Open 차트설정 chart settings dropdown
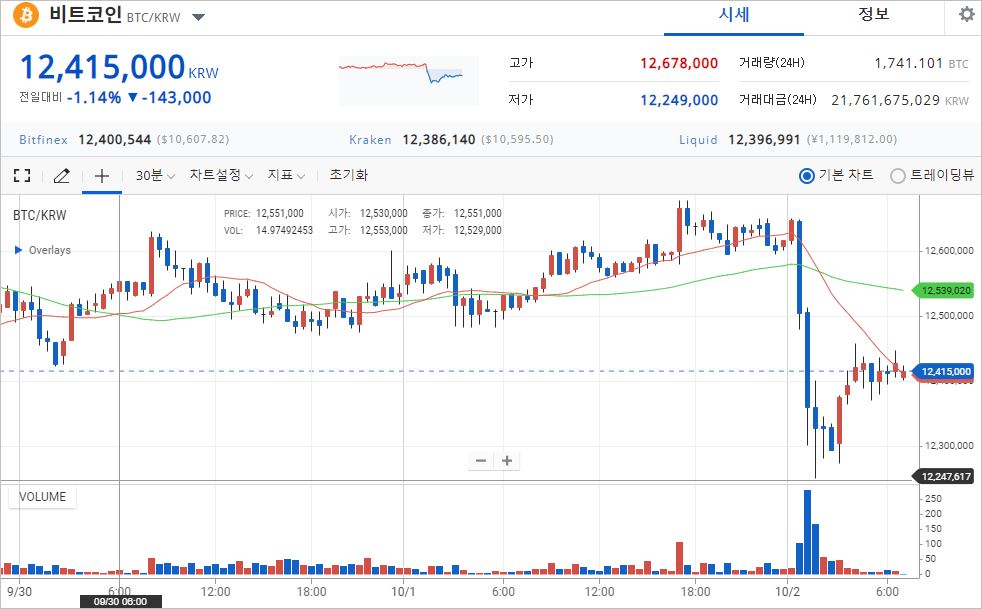 click(x=221, y=175)
